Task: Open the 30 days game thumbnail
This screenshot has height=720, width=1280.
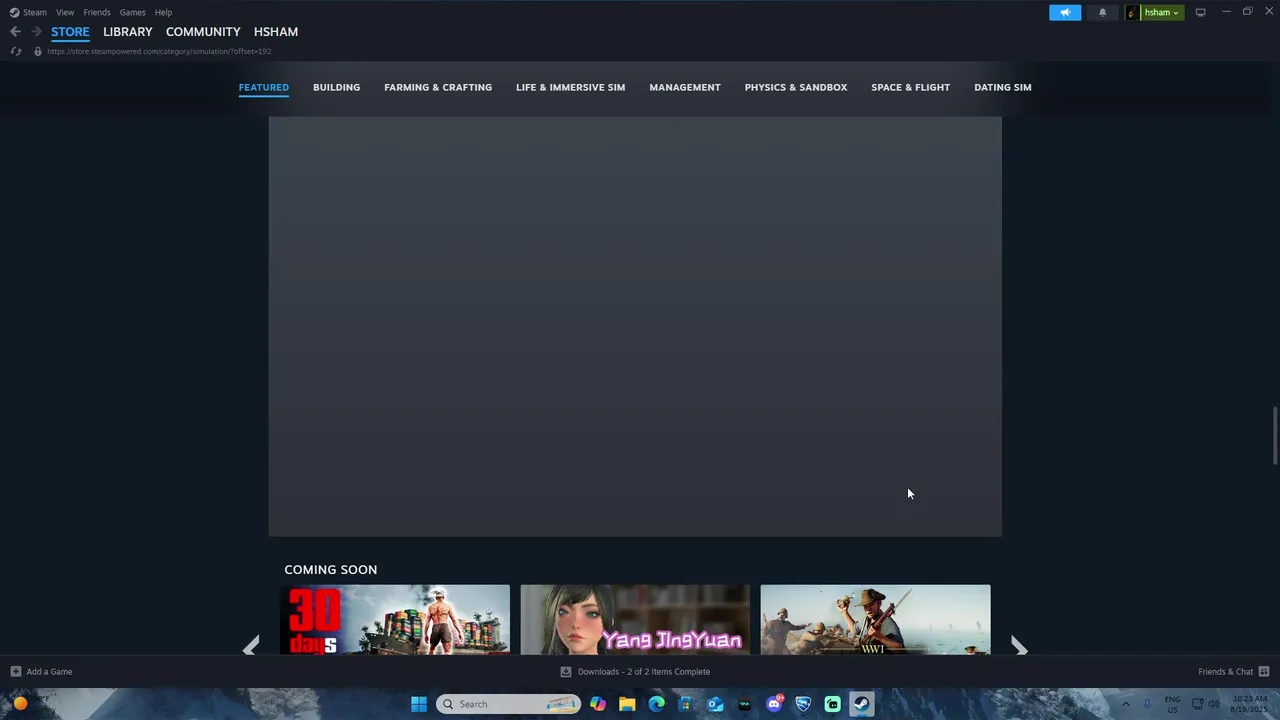Action: click(x=395, y=620)
